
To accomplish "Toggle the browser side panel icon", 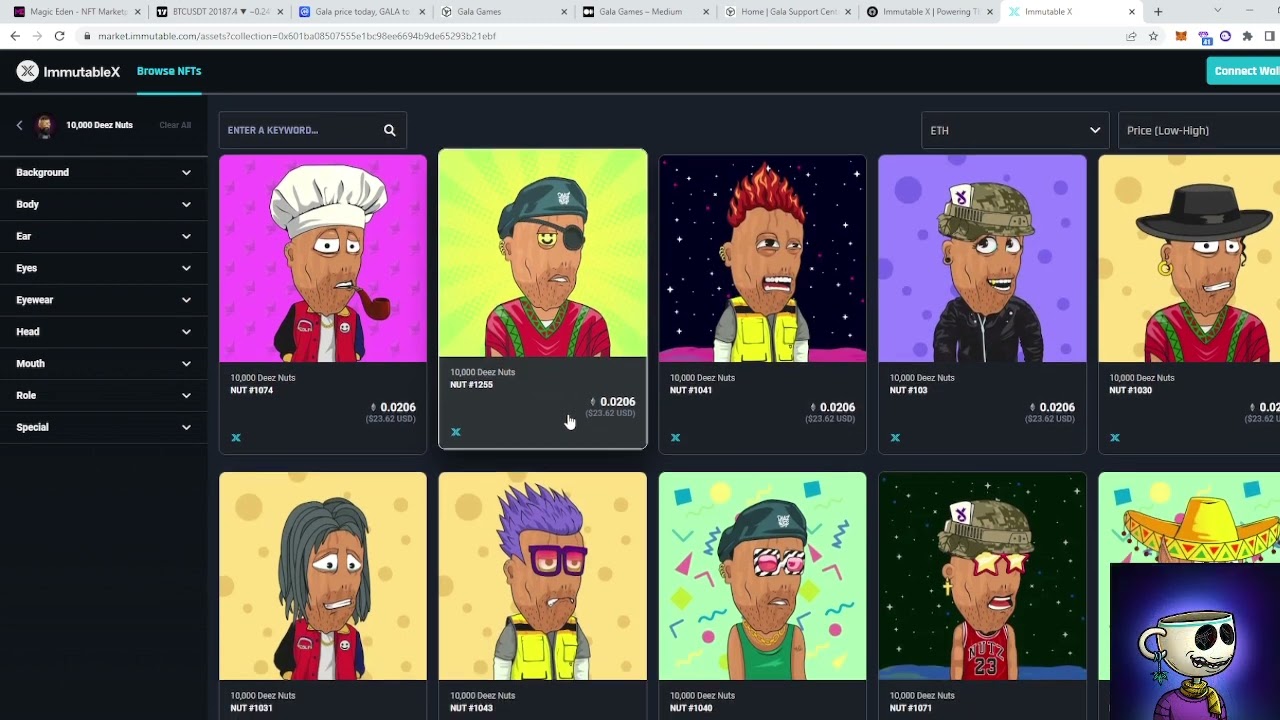I will point(1270,36).
